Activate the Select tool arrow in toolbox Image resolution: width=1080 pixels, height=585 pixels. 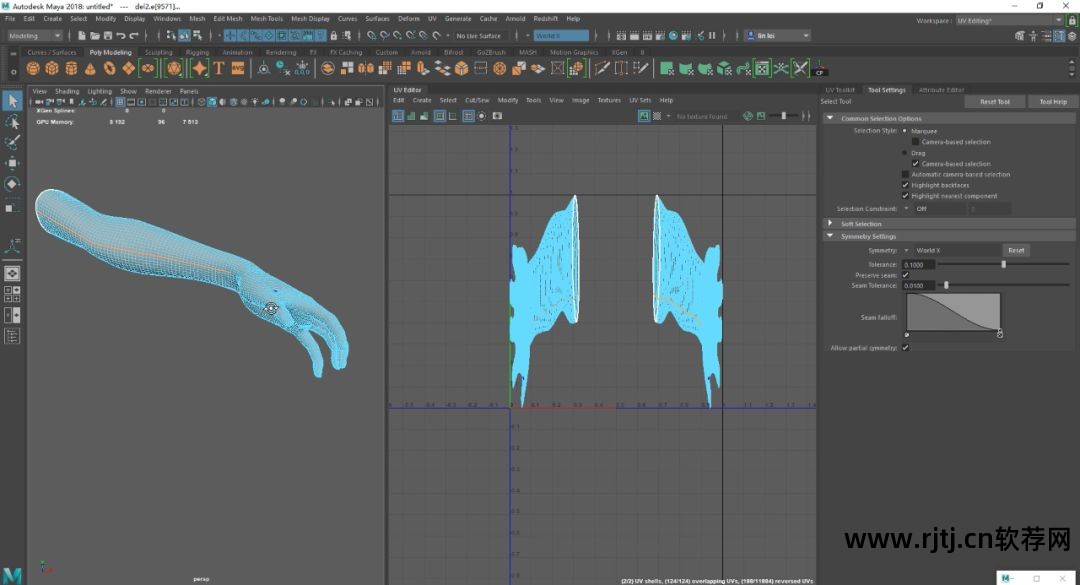tap(12, 101)
